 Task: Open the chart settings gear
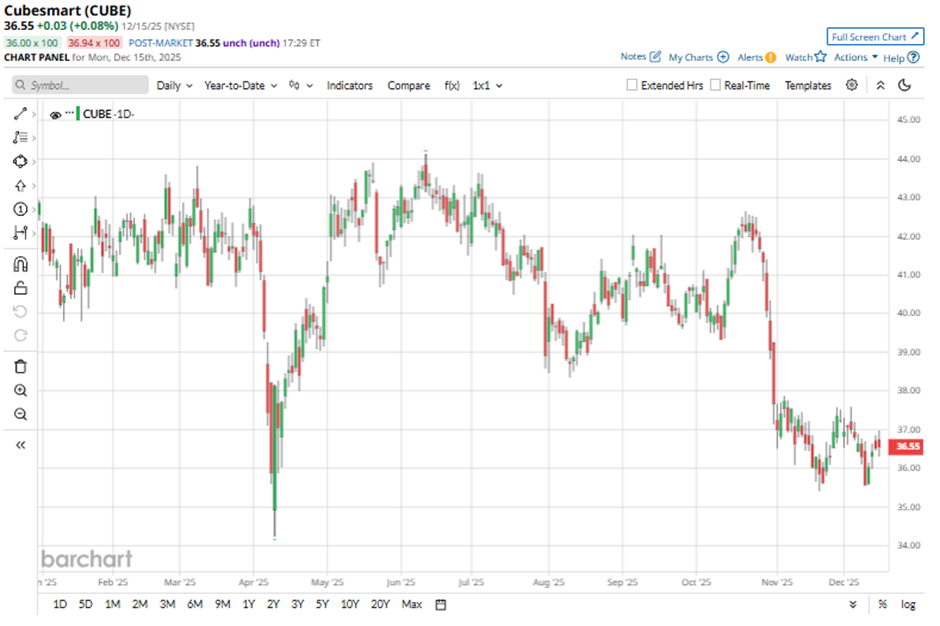pyautogui.click(x=851, y=85)
